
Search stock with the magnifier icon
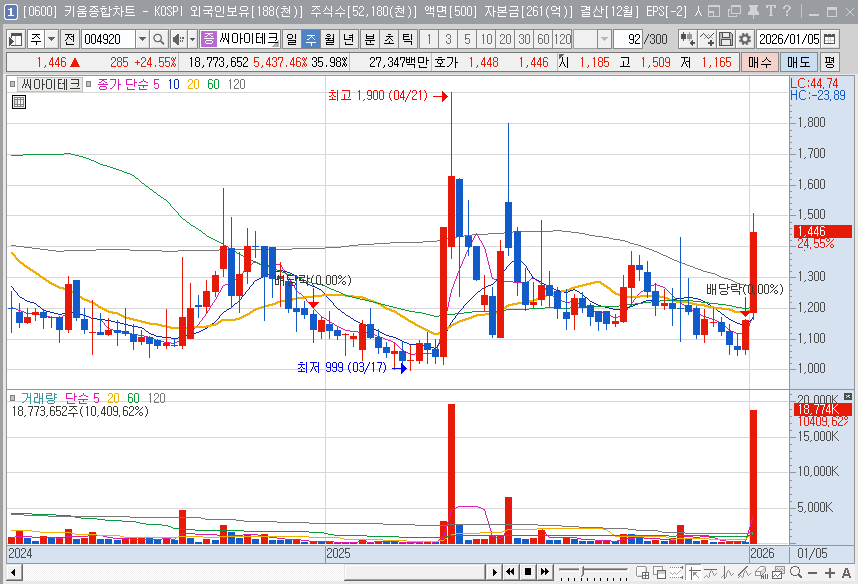point(159,39)
